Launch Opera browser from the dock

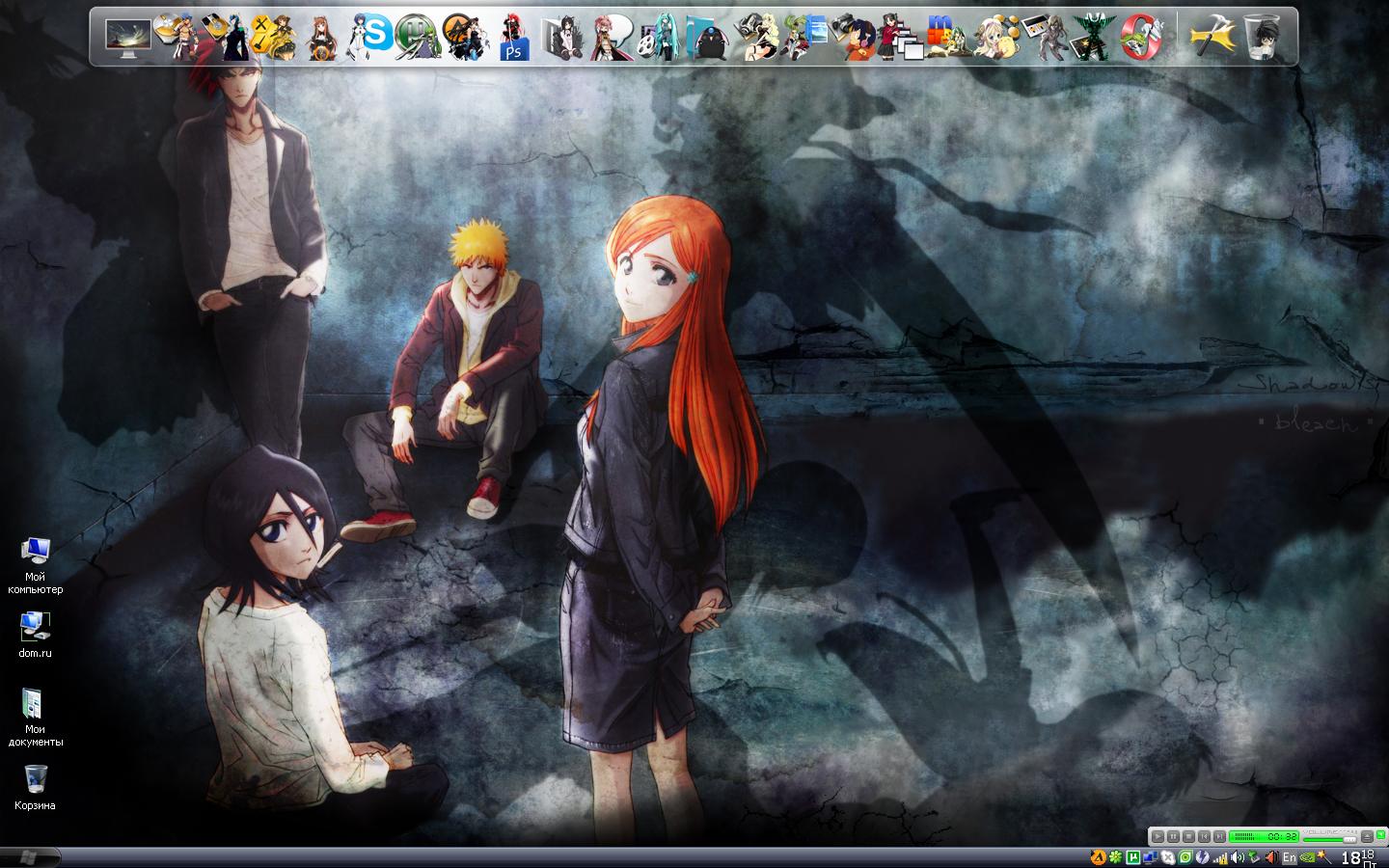click(x=1143, y=38)
